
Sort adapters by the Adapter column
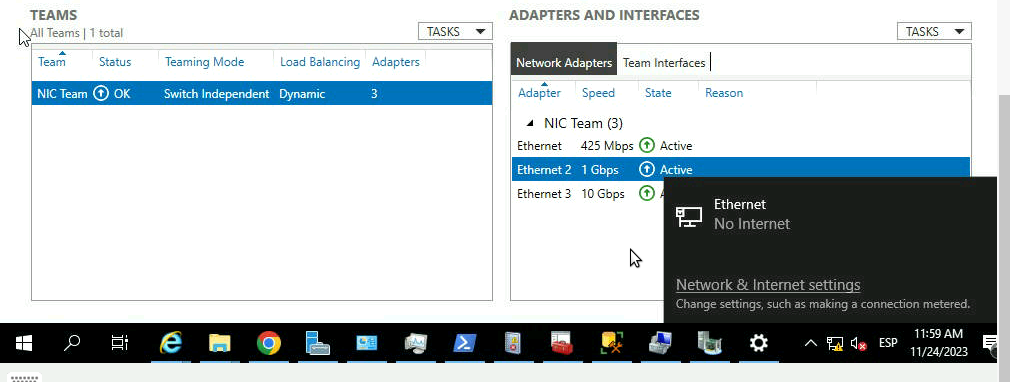[x=539, y=93]
